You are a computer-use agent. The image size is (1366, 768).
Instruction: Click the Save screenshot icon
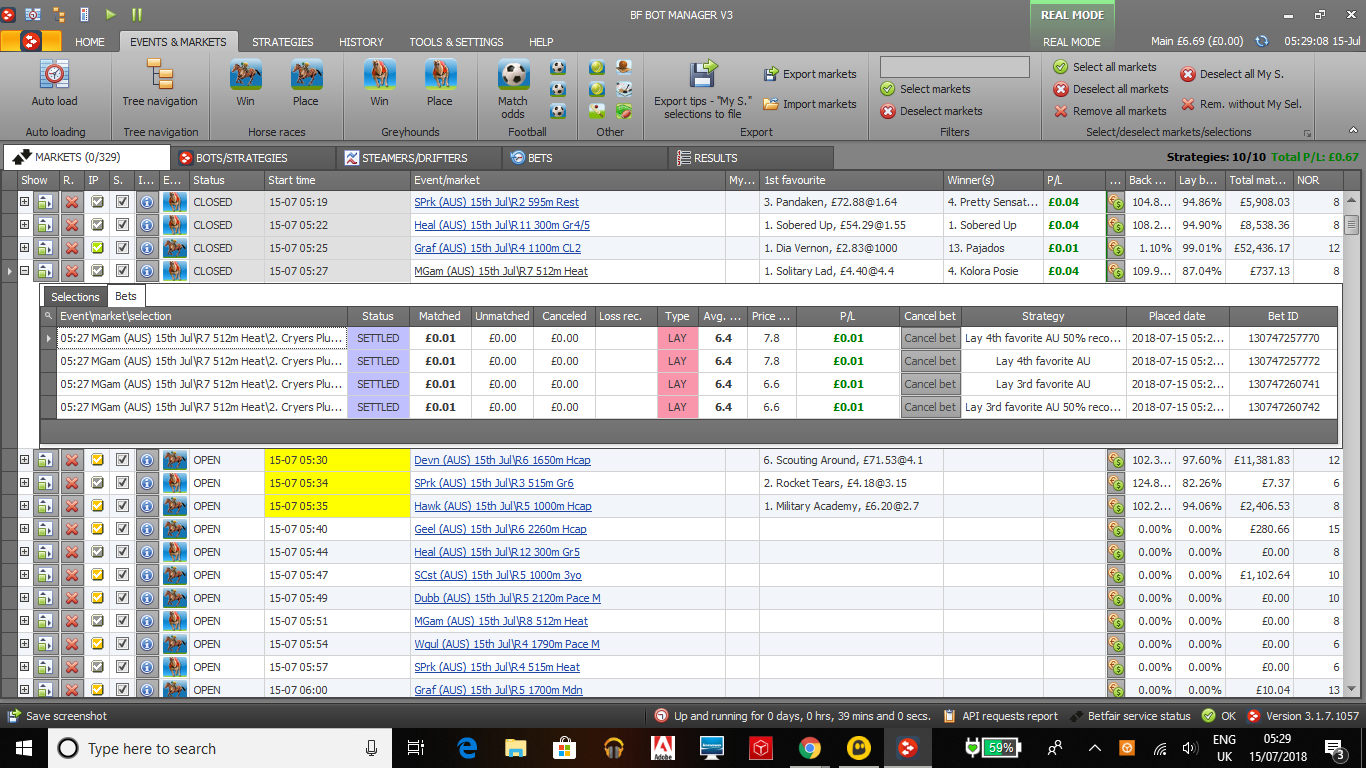click(13, 716)
